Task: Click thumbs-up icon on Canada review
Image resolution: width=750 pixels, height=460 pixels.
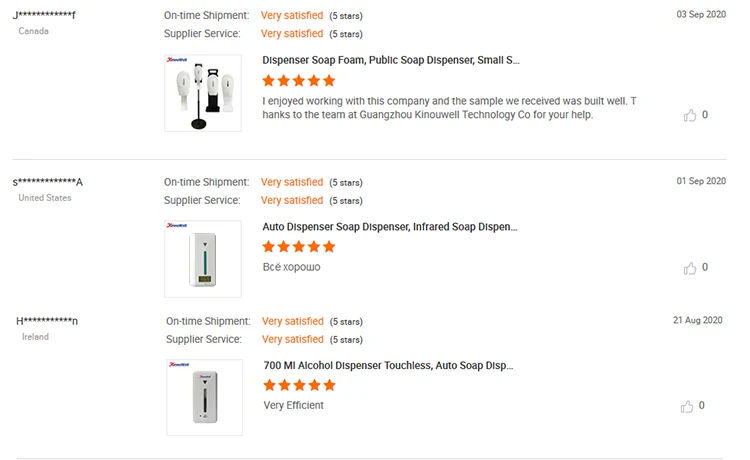Action: (690, 116)
